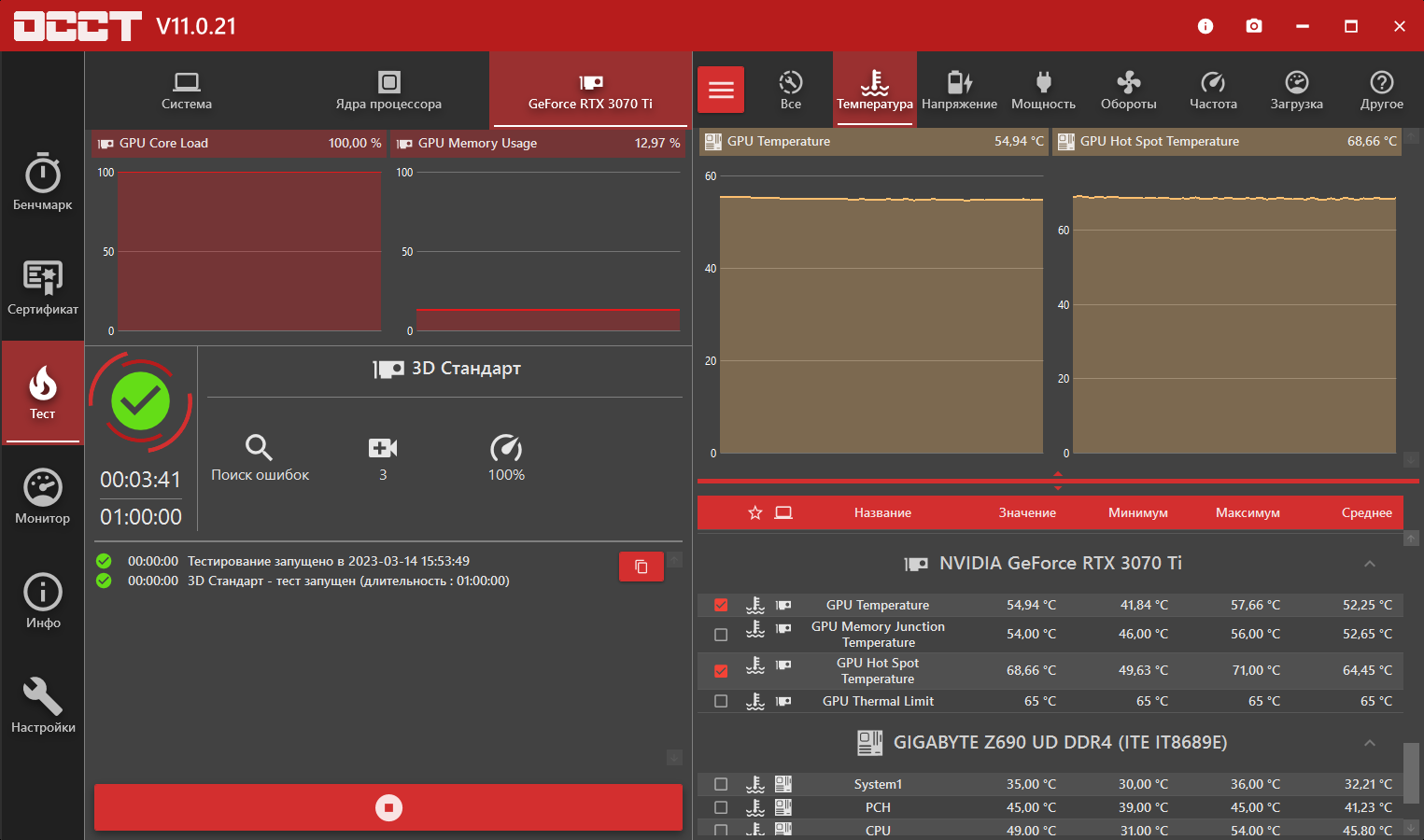1424x840 pixels.
Task: Click the 100% gauge icon
Action: coord(506,448)
